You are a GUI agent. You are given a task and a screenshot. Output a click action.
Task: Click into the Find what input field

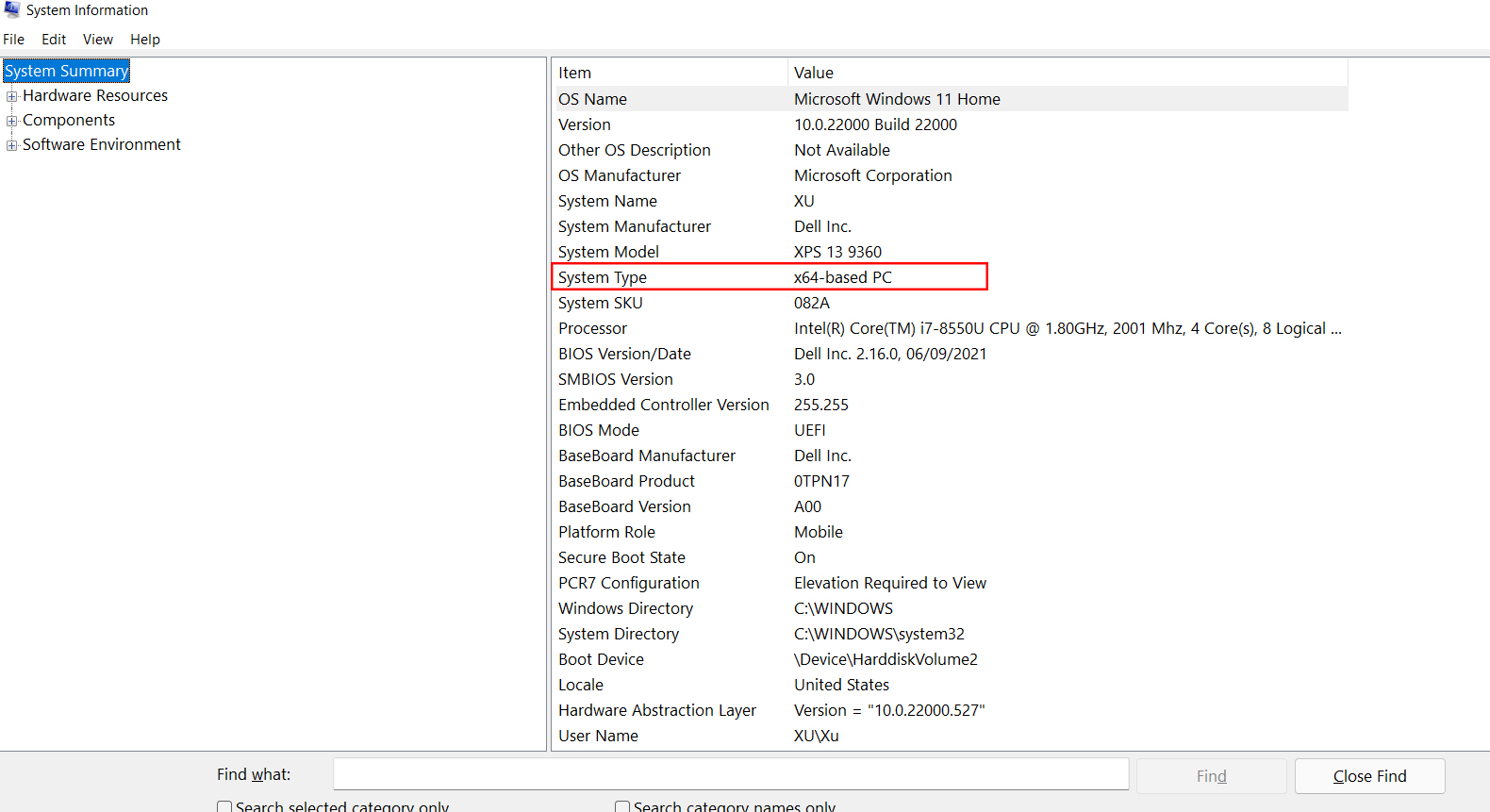(x=731, y=774)
